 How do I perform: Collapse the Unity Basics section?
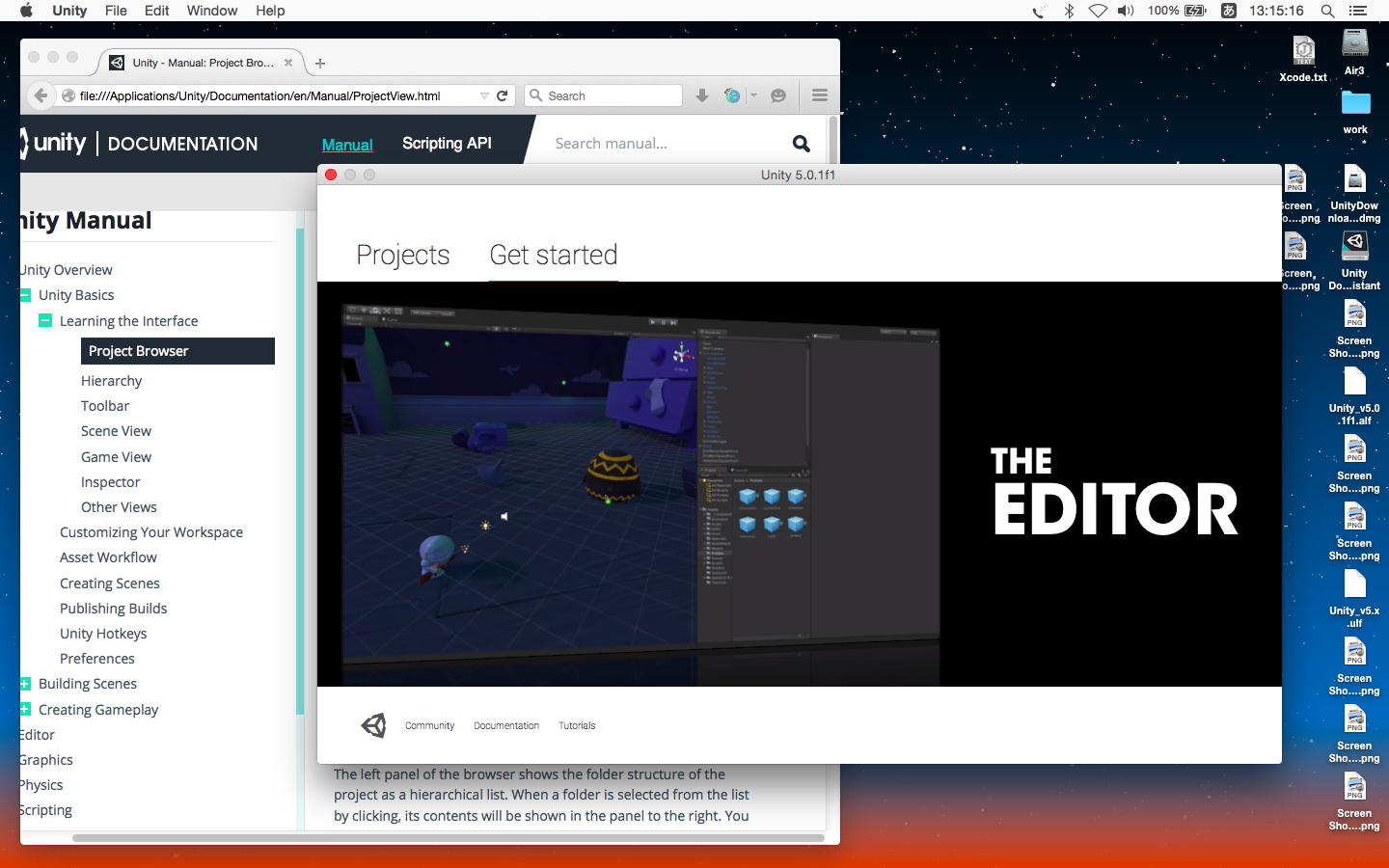click(x=25, y=295)
